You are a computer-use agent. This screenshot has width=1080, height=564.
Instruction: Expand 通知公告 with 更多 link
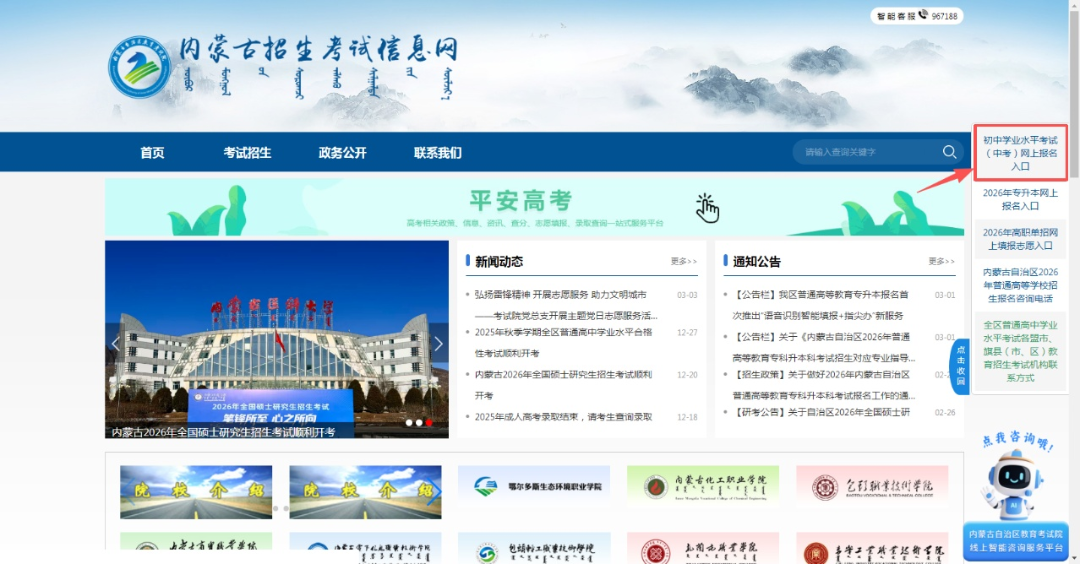tap(941, 262)
